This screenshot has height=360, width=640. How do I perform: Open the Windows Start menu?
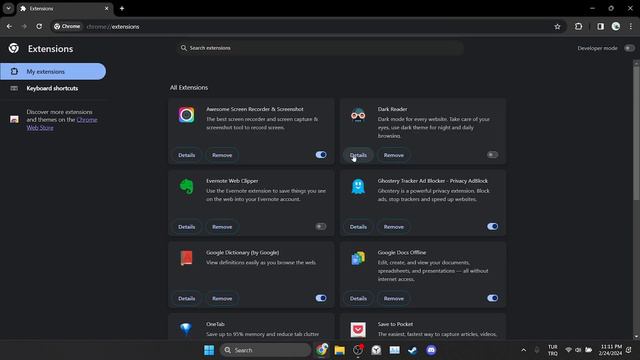point(209,350)
